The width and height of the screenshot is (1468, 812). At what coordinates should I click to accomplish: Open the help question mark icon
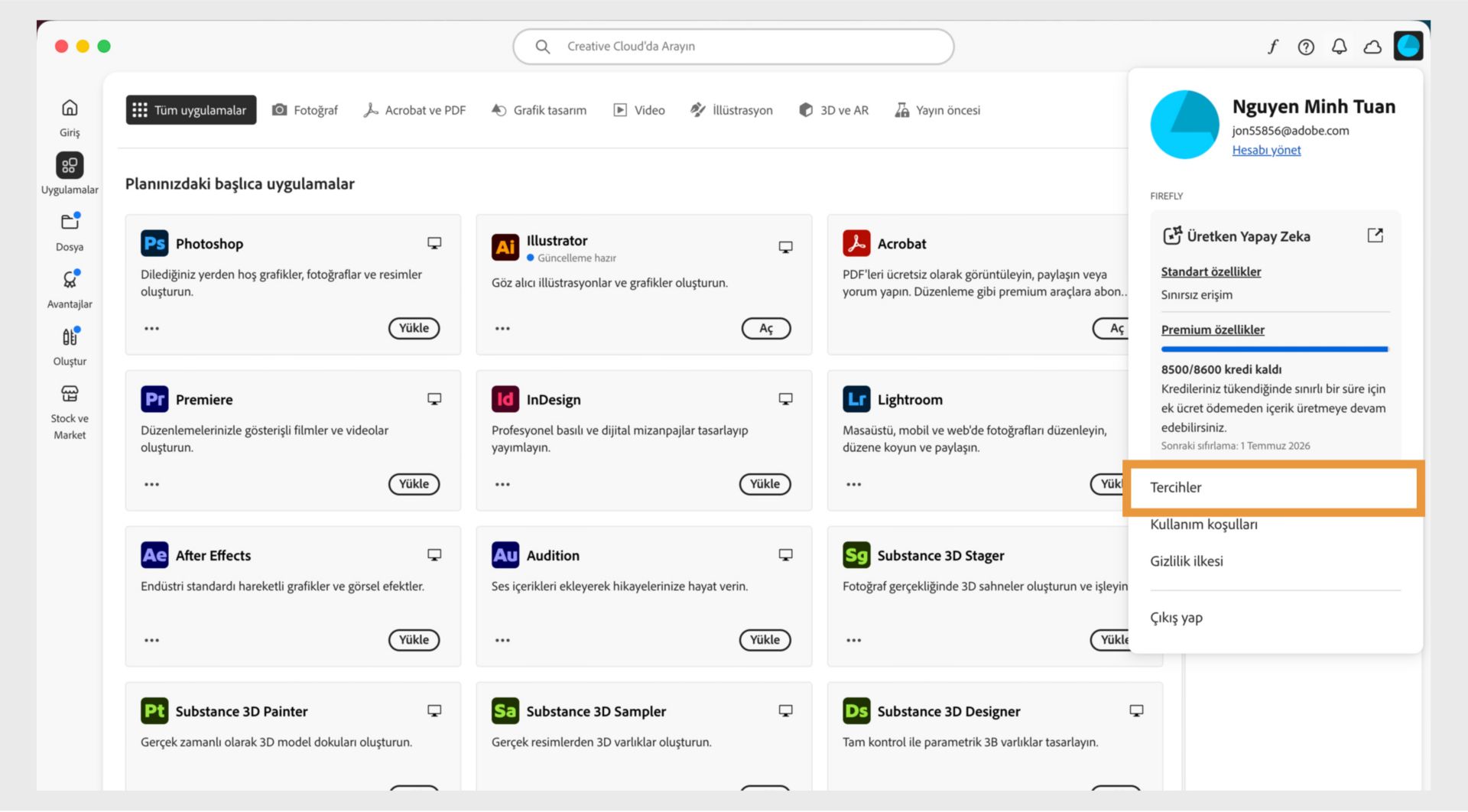click(1306, 47)
